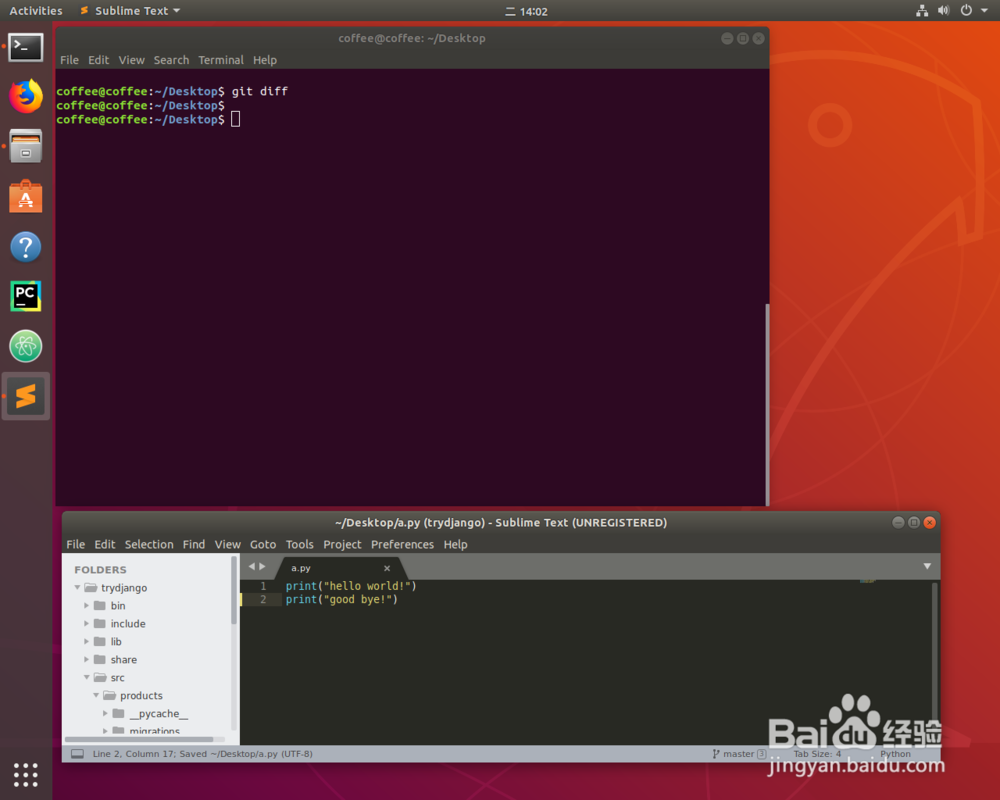Image resolution: width=1000 pixels, height=800 pixels.
Task: Open Sublime Selection menu
Action: point(149,544)
